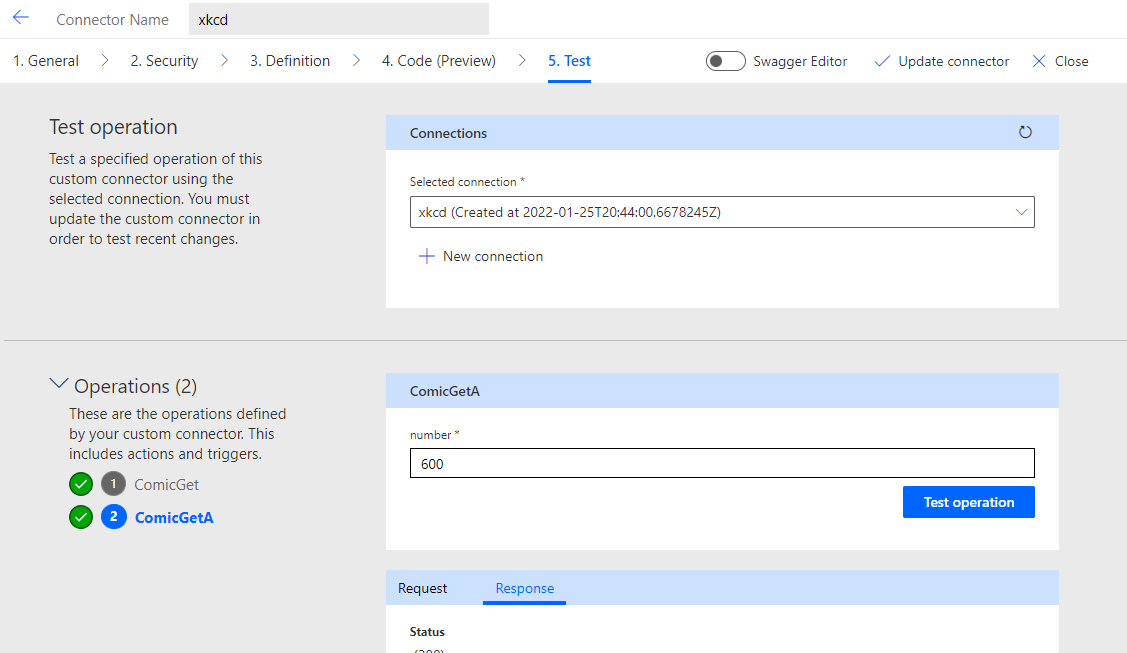Click the chevron after 3. Definition
The width and height of the screenshot is (1127, 653).
click(x=356, y=61)
